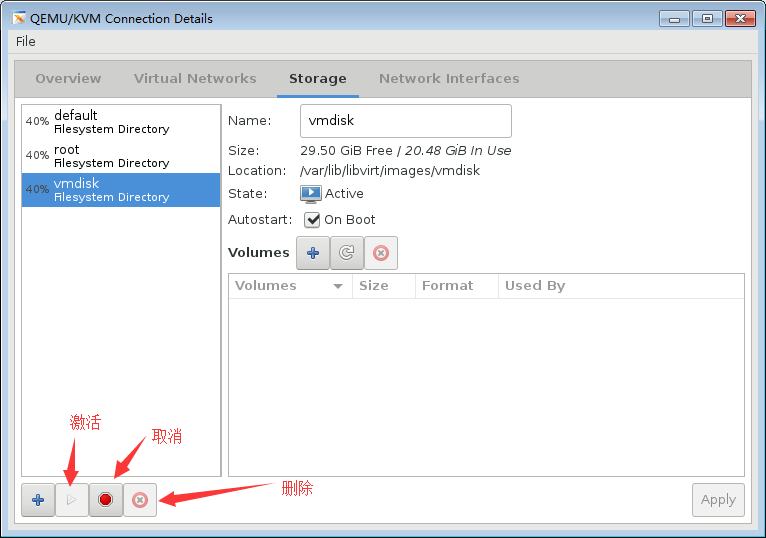Image resolution: width=766 pixels, height=538 pixels.
Task: Click the 29.50 GiB Free size text
Action: pos(346,151)
